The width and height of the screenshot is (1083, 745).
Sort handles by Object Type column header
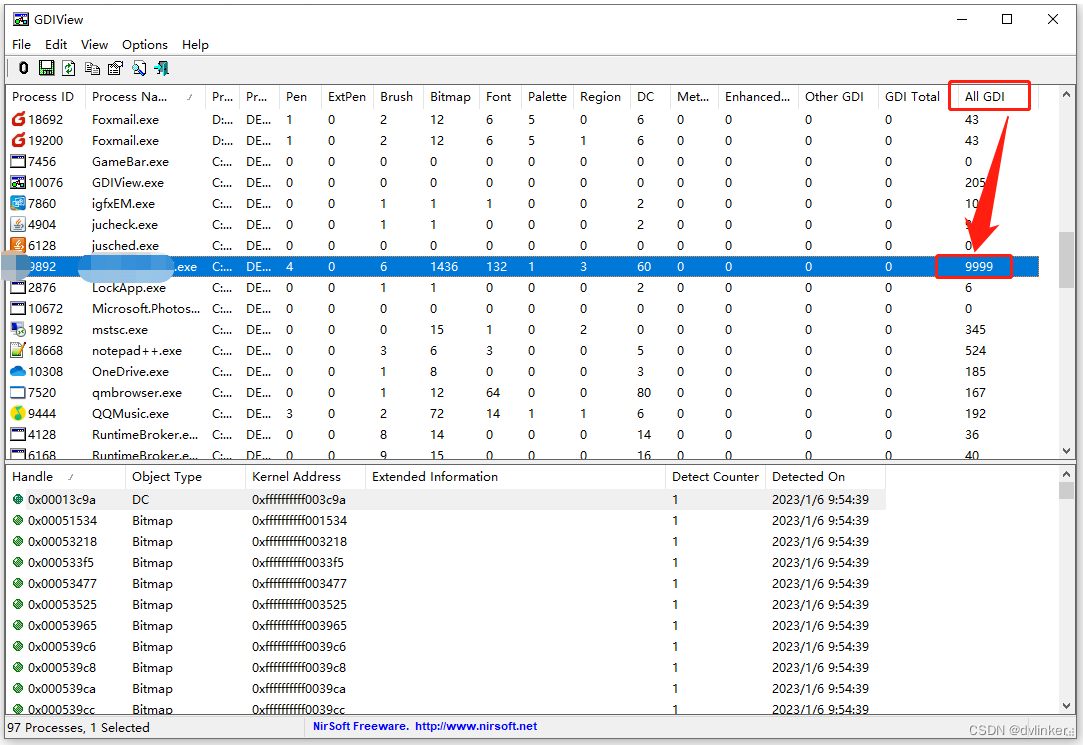185,476
